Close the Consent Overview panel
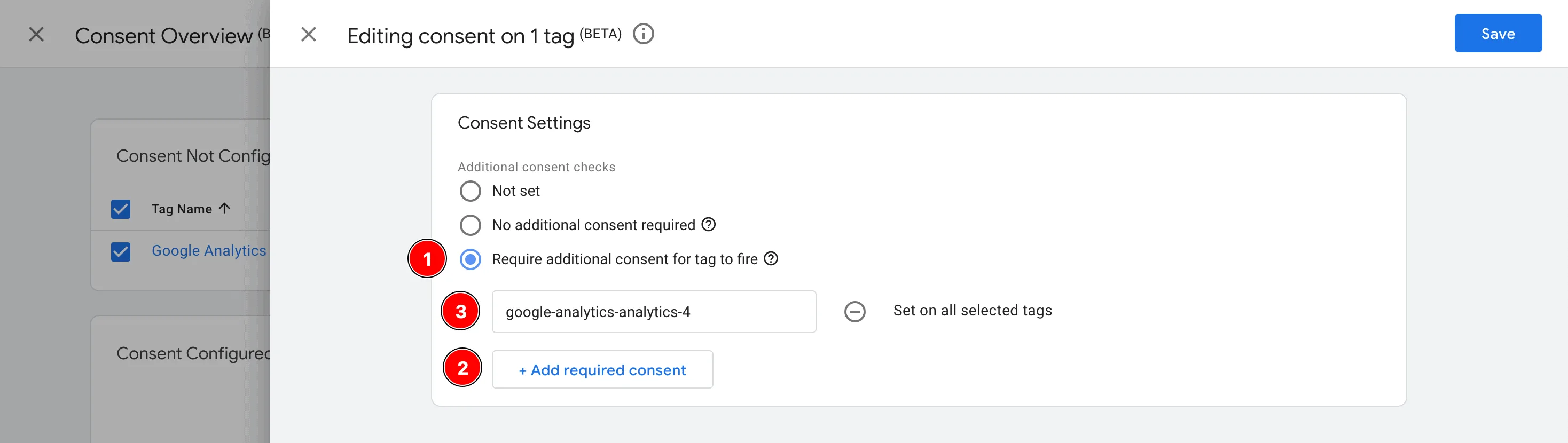 pyautogui.click(x=36, y=35)
